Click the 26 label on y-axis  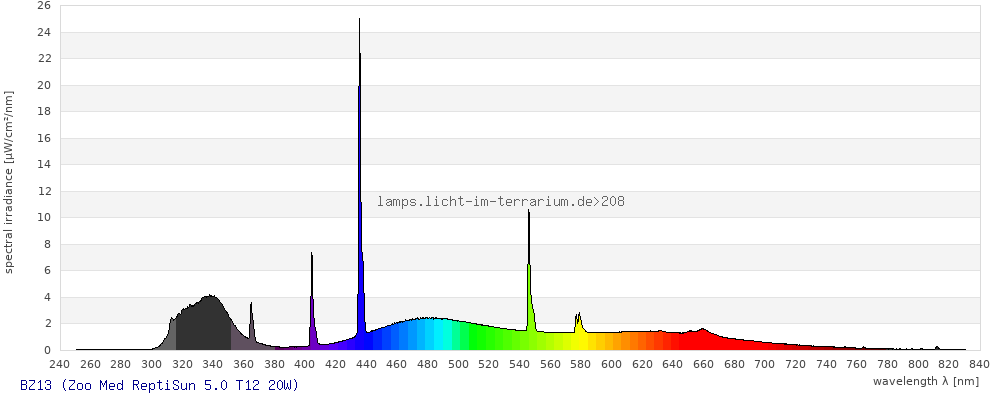[44, 5]
